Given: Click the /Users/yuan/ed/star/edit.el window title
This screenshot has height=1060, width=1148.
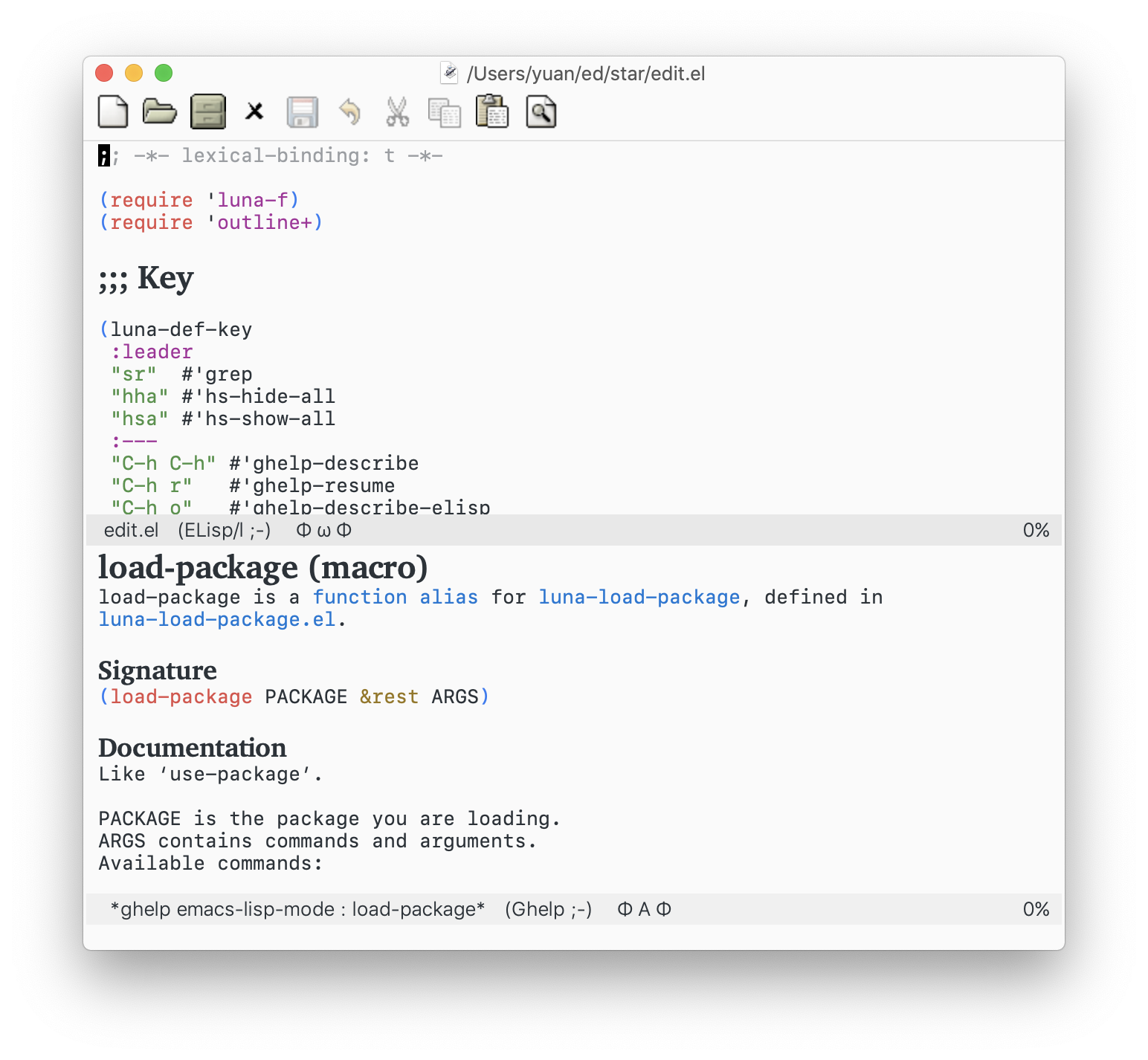Looking at the screenshot, I should tap(586, 74).
